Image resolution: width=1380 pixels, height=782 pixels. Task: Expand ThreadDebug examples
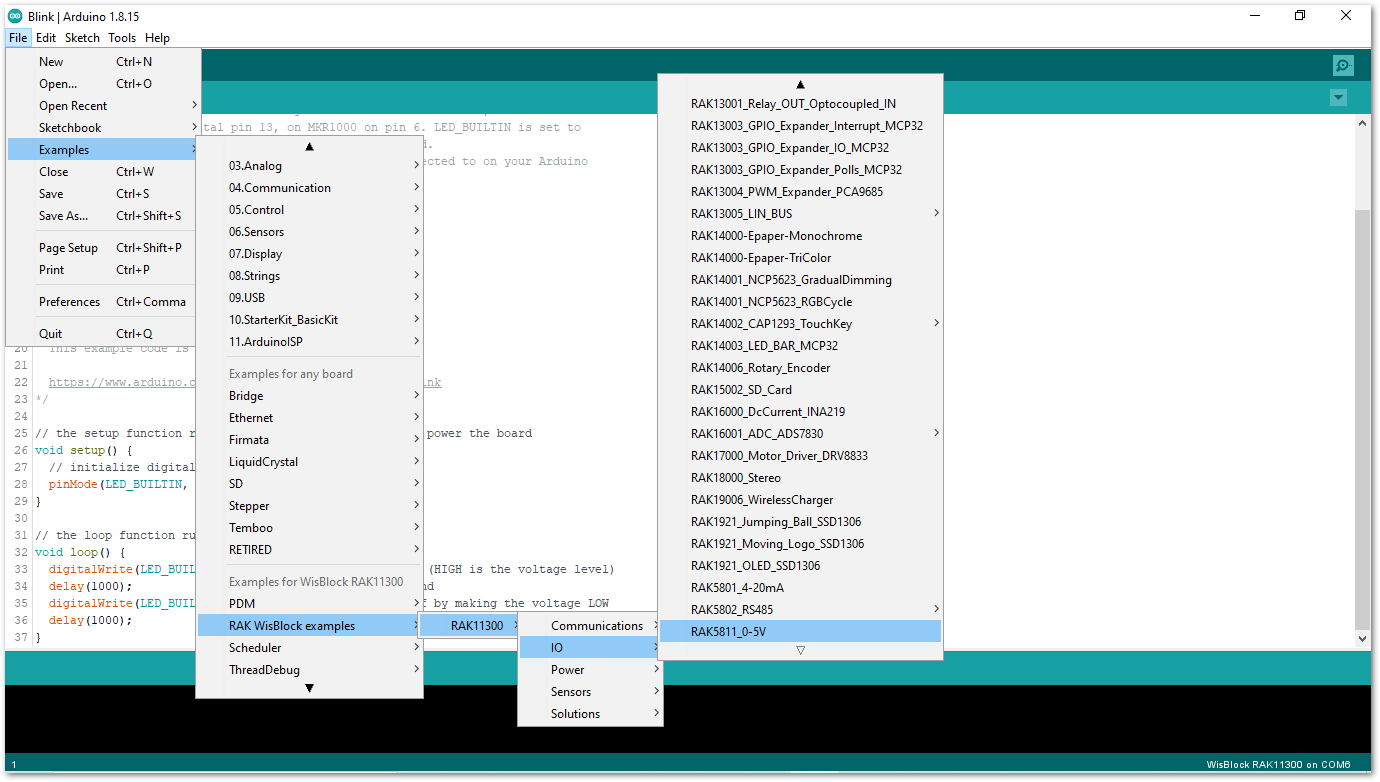coord(310,670)
